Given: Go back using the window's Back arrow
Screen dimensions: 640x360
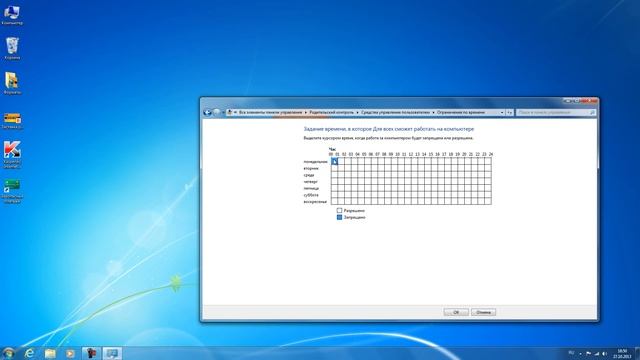Looking at the screenshot, I should coord(207,112).
